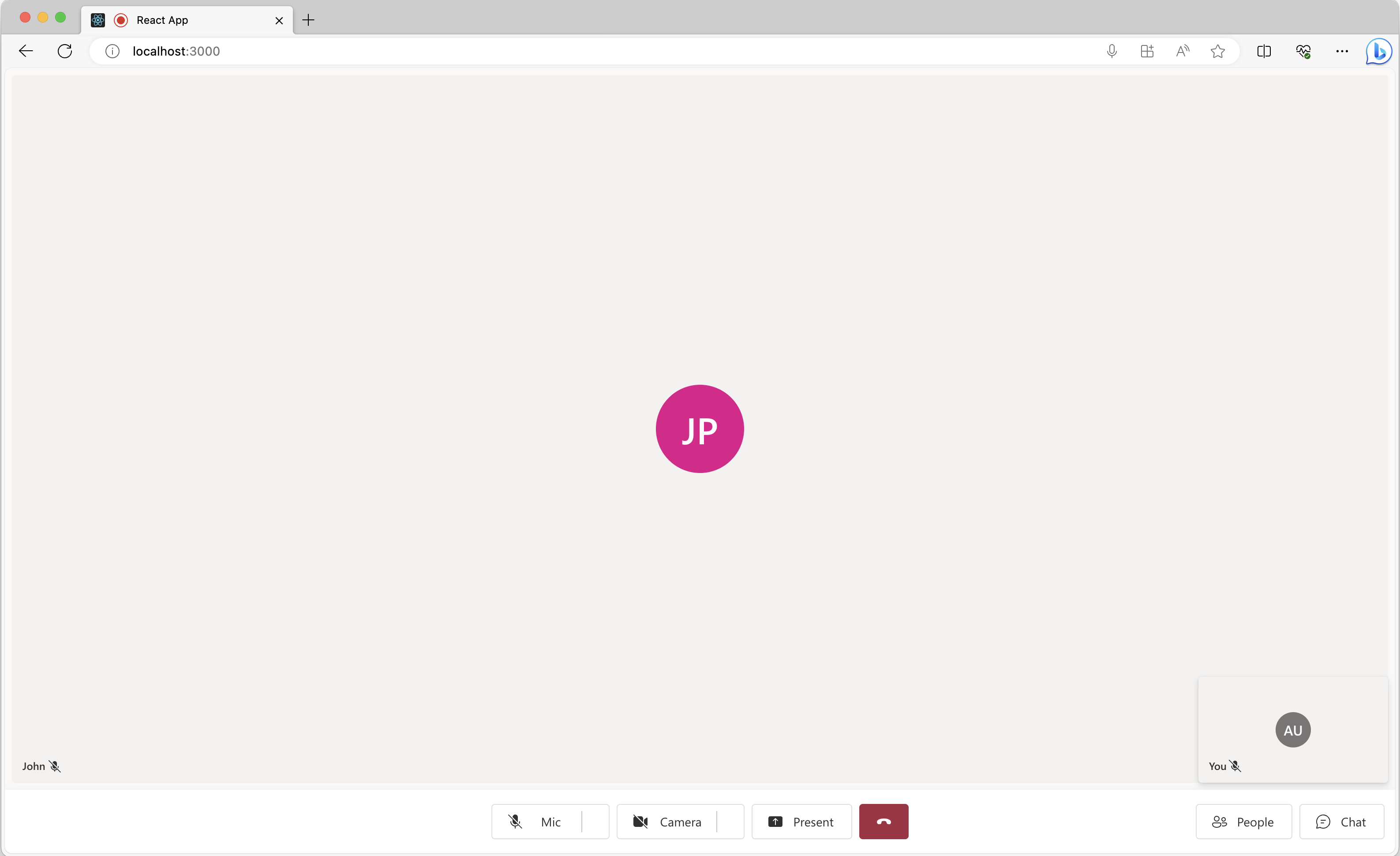1400x856 pixels.
Task: Select the Present tab item
Action: click(801, 822)
